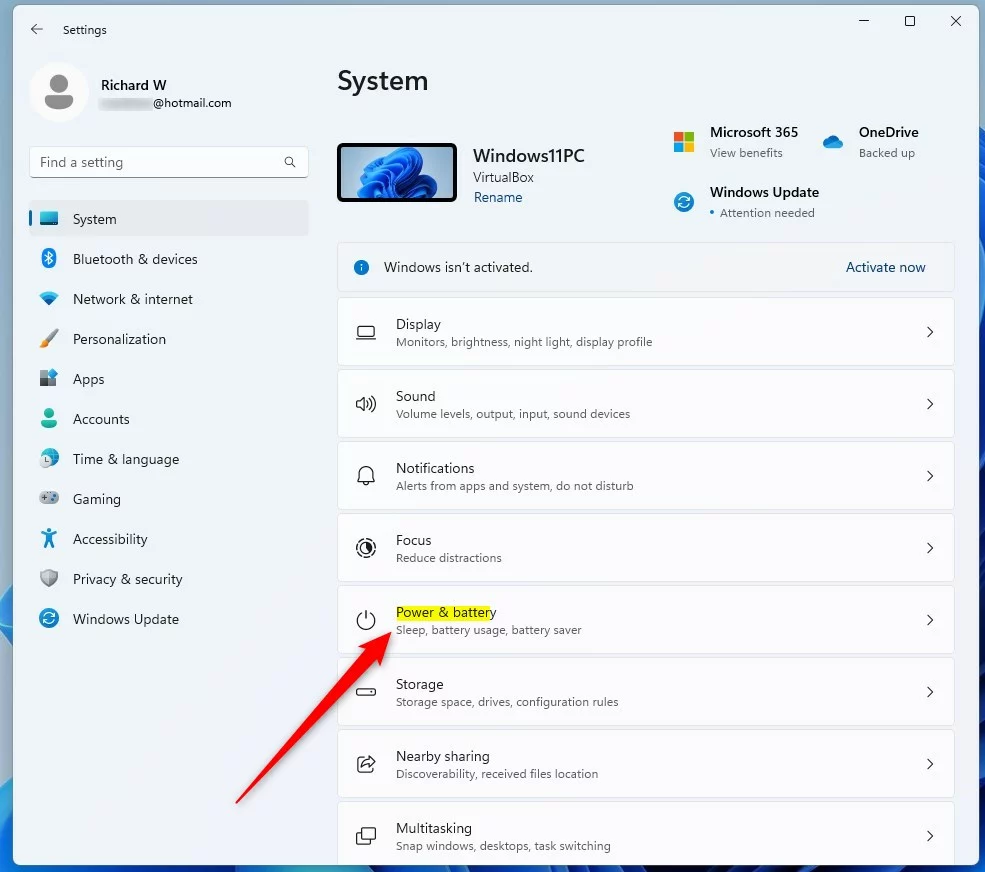Click the Microsoft 365 logo icon
This screenshot has height=872, width=985.
[684, 142]
